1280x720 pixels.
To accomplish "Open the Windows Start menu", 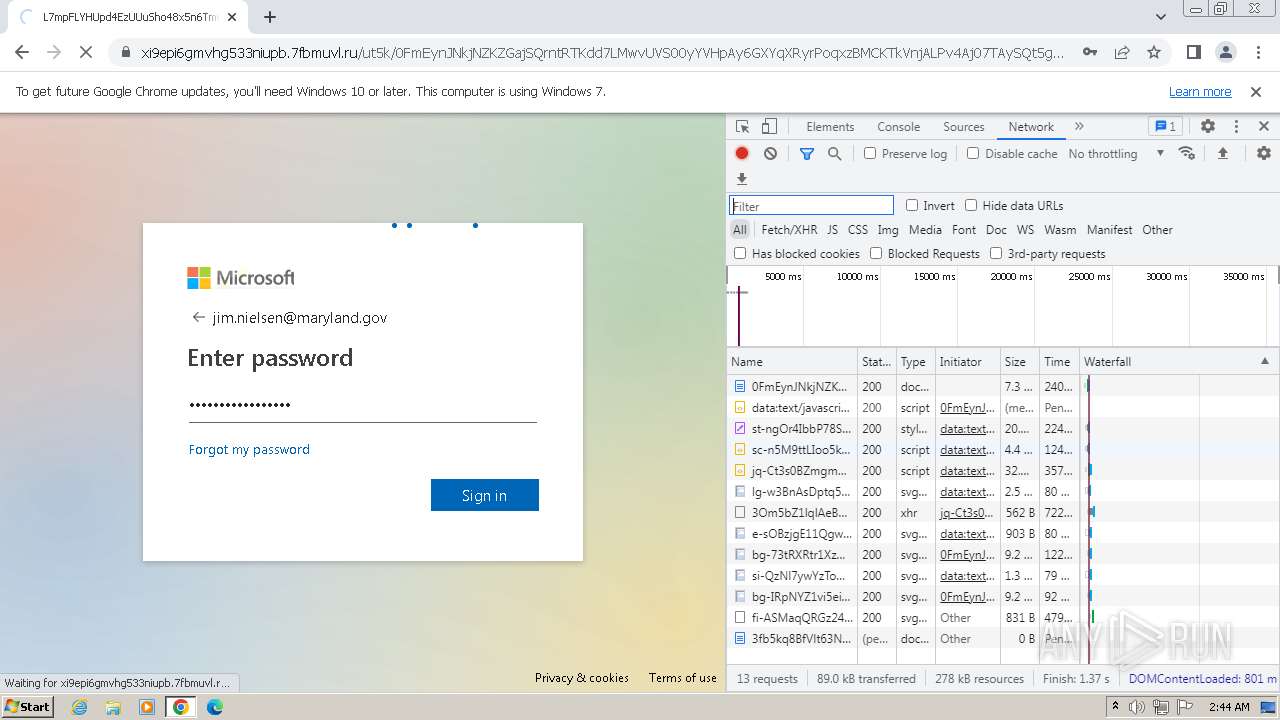I will click(28, 707).
